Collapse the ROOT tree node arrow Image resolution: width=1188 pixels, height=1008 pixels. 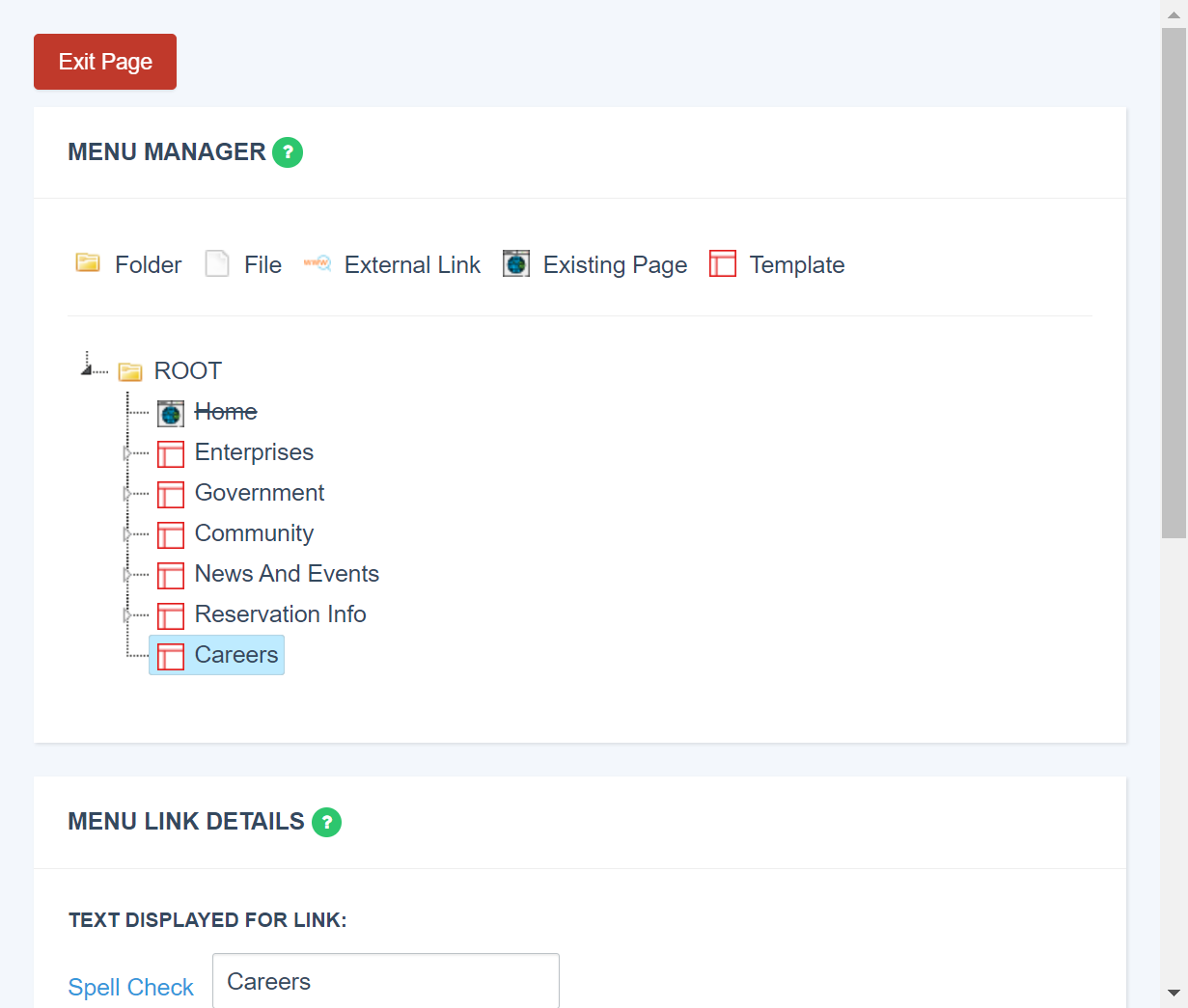[x=87, y=368]
